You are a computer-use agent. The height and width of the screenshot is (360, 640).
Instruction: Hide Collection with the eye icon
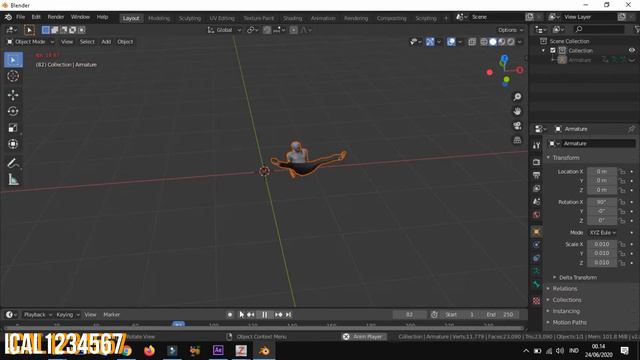coord(632,51)
